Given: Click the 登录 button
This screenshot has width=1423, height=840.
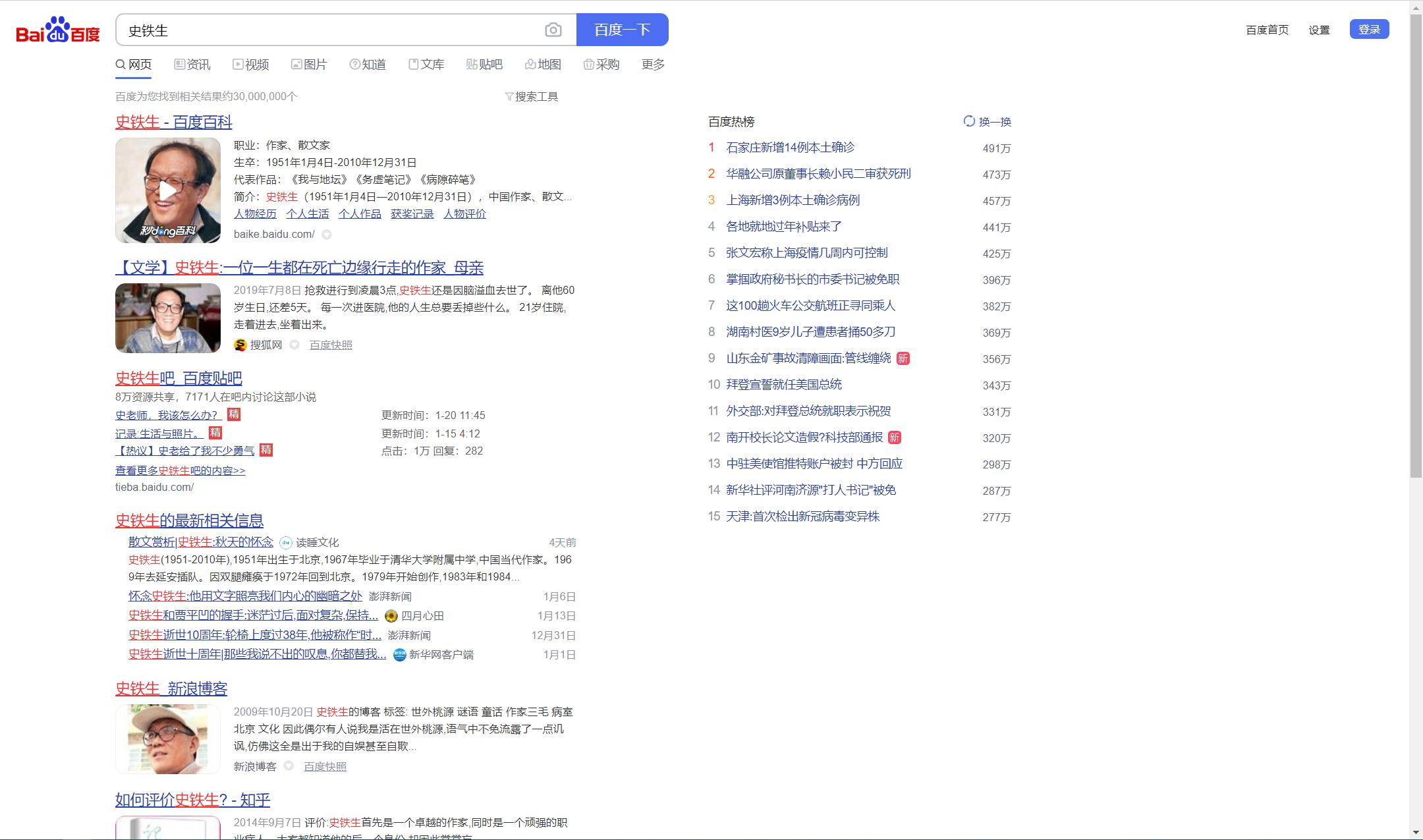Looking at the screenshot, I should [1369, 29].
